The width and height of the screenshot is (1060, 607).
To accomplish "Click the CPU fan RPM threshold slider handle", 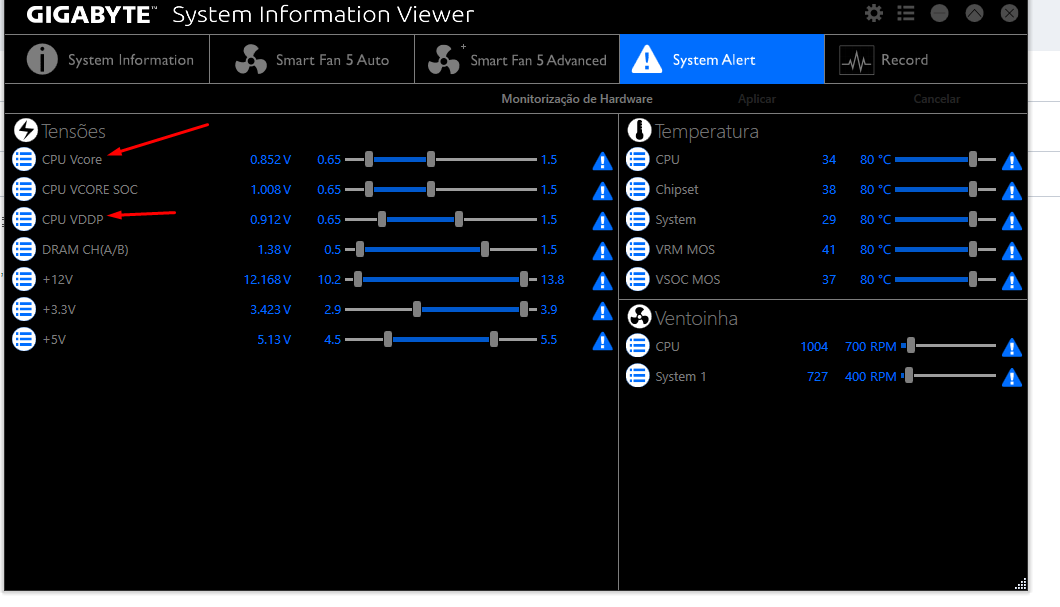I will pos(911,346).
